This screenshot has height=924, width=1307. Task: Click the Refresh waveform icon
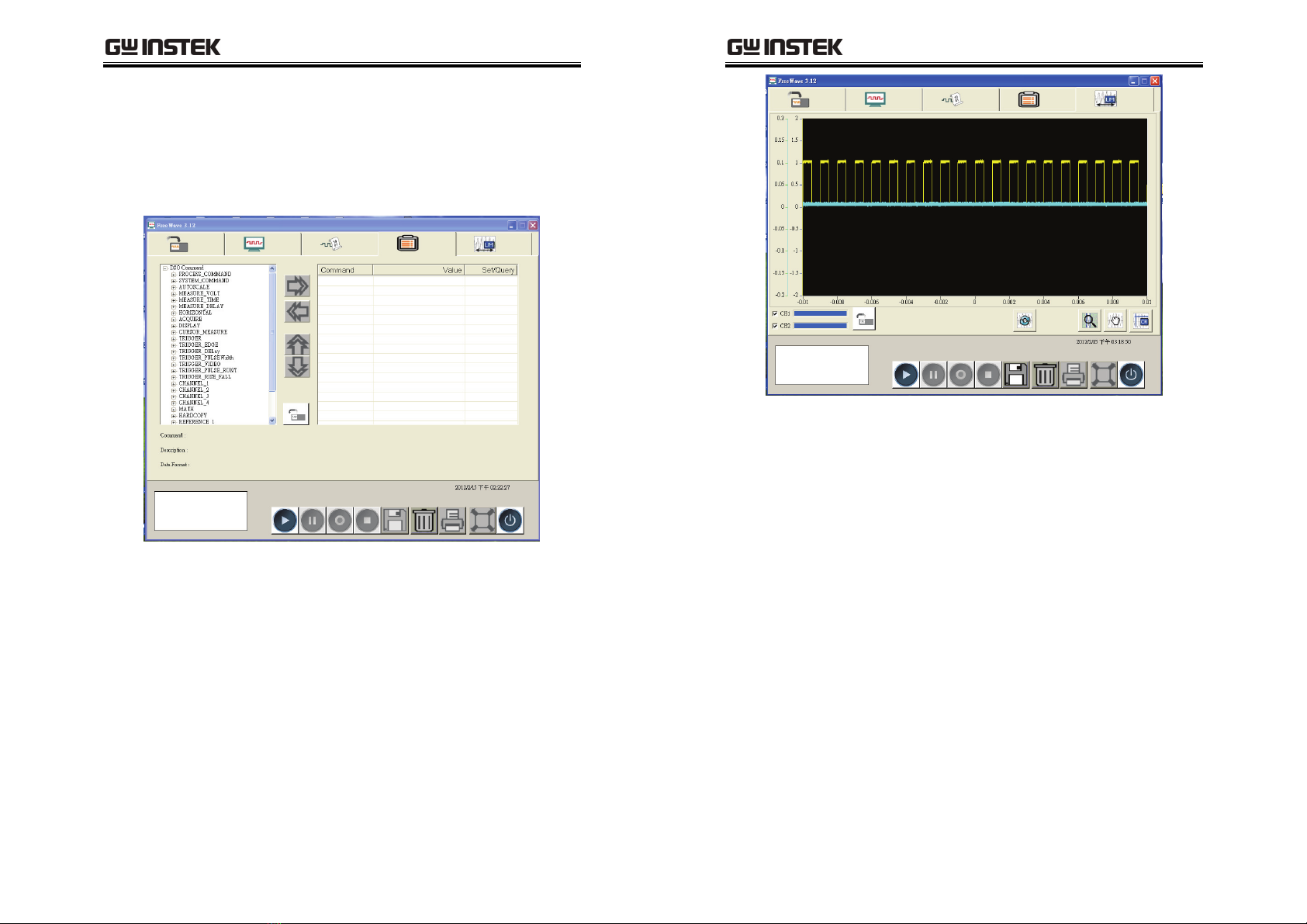tap(1025, 320)
